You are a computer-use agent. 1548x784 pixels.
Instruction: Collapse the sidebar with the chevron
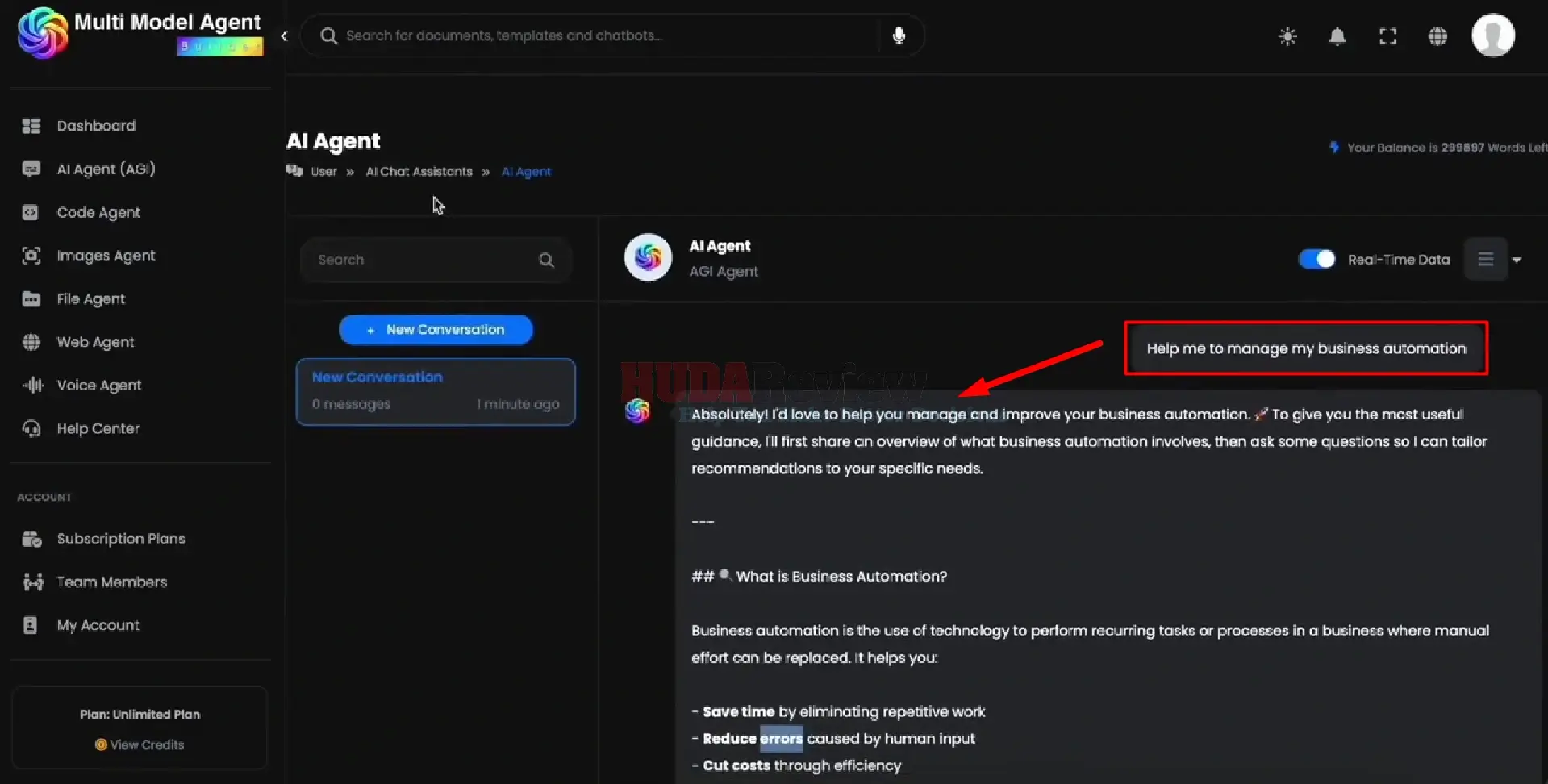284,36
